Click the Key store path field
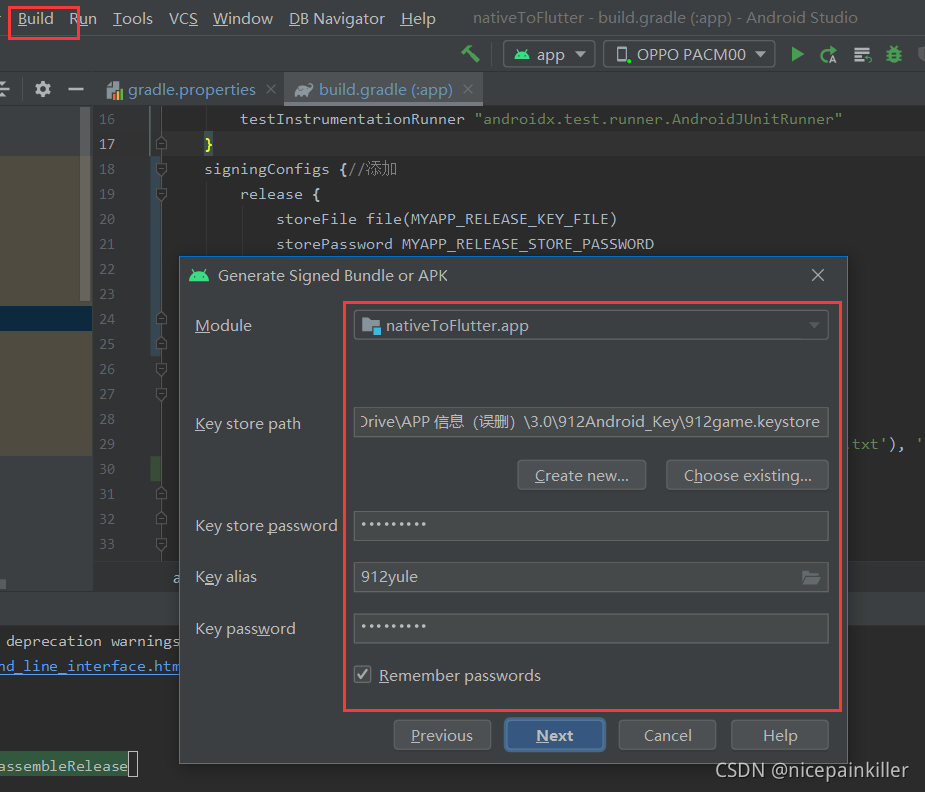The image size is (925, 792). click(591, 422)
